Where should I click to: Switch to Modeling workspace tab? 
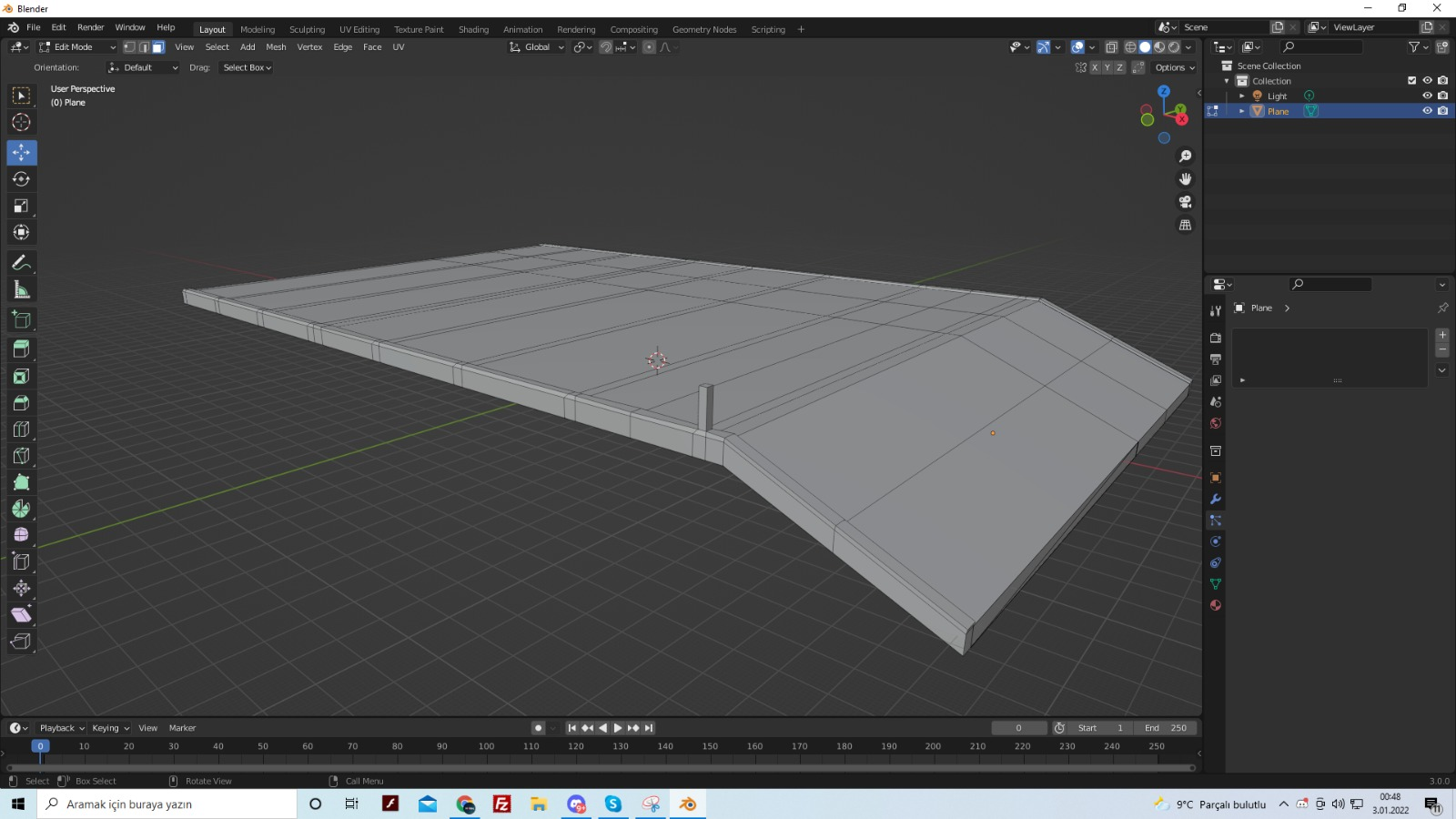point(258,29)
